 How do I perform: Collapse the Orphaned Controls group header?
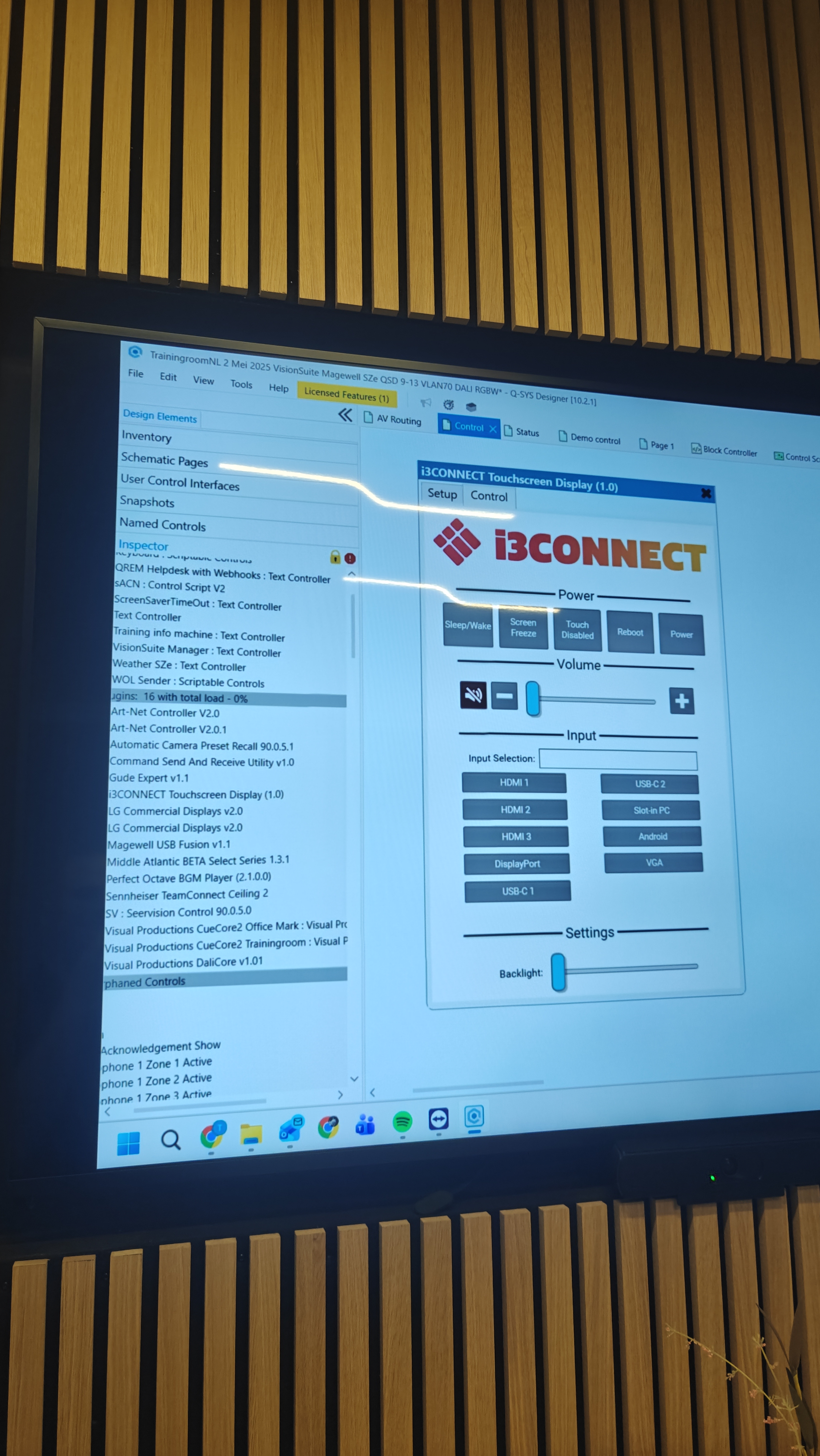tap(225, 979)
